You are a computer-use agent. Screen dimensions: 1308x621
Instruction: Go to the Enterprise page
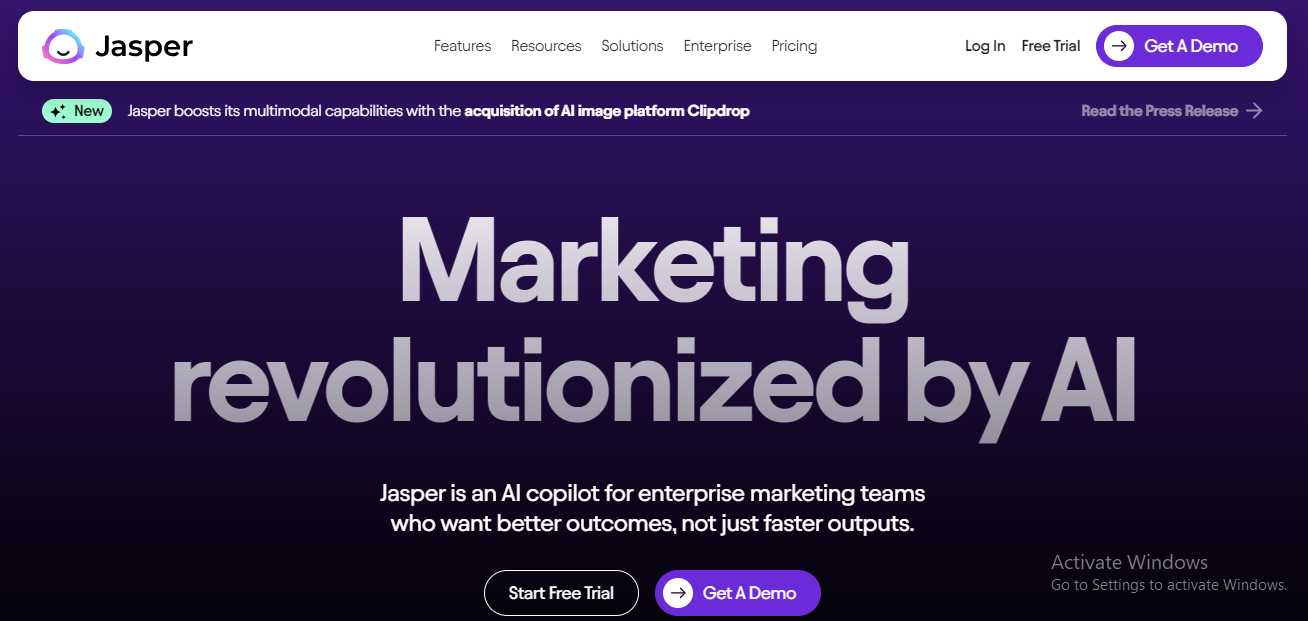(717, 46)
